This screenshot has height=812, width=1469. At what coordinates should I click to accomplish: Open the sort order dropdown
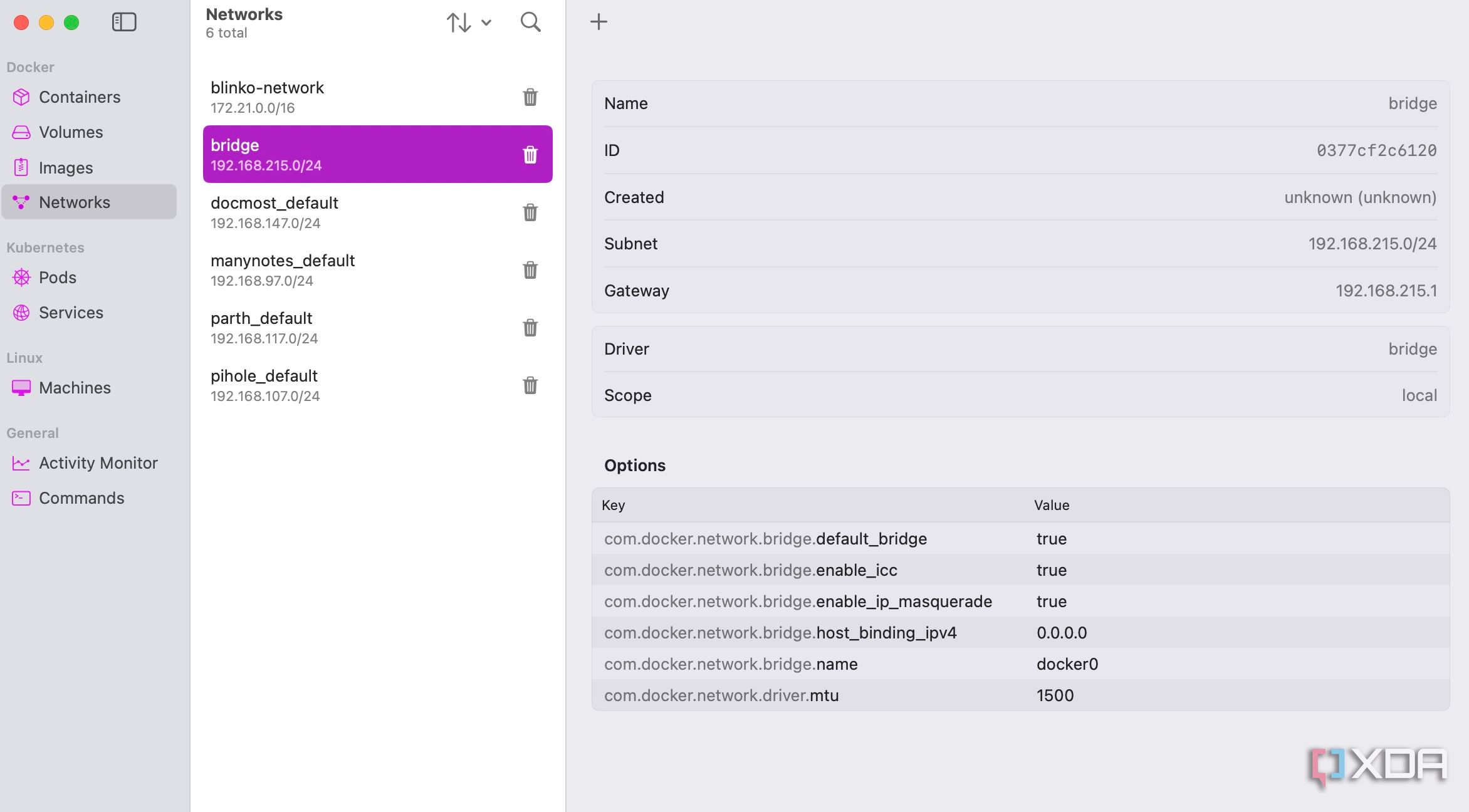(x=469, y=23)
